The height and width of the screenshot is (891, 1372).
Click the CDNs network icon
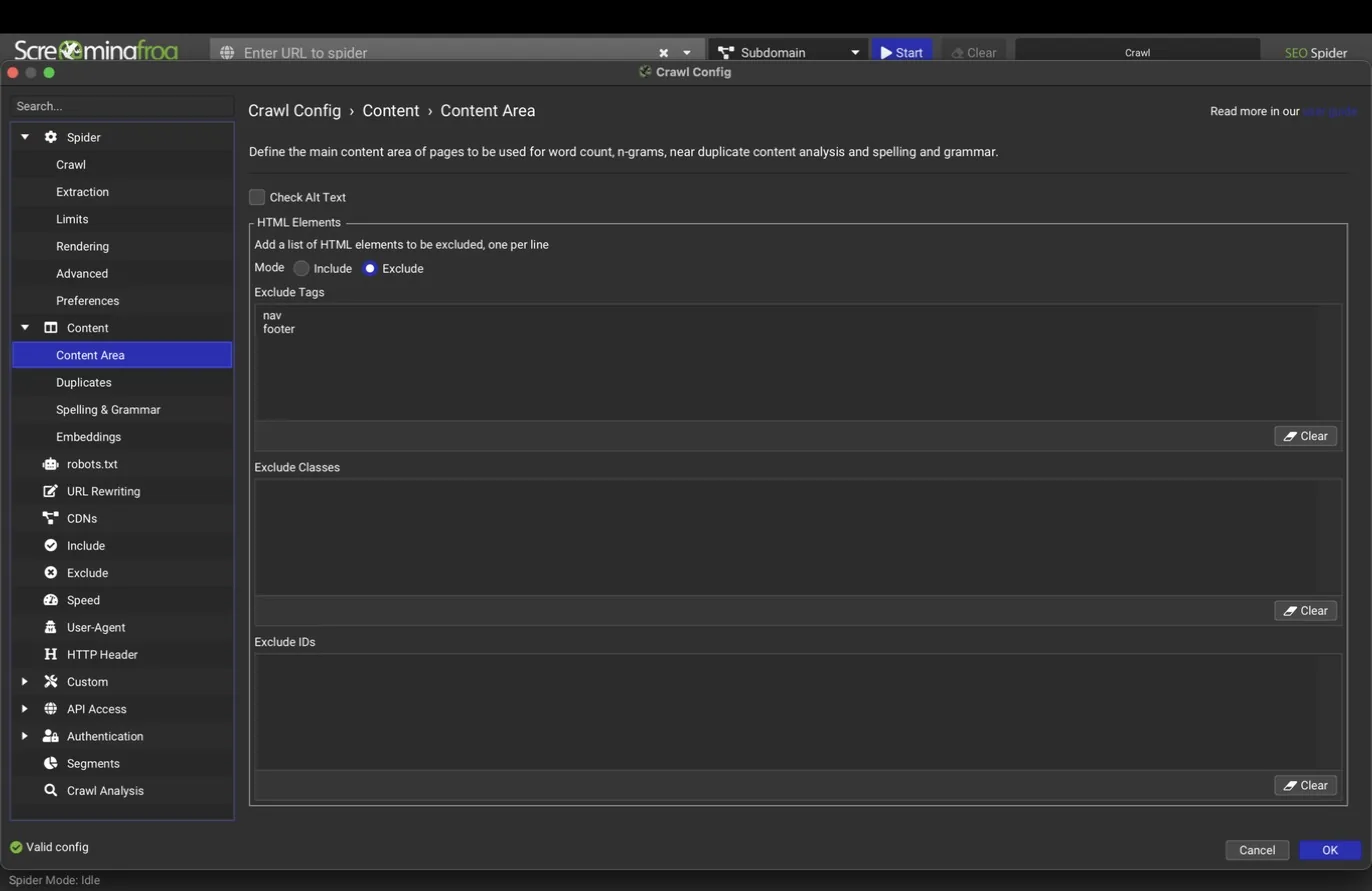[51, 518]
